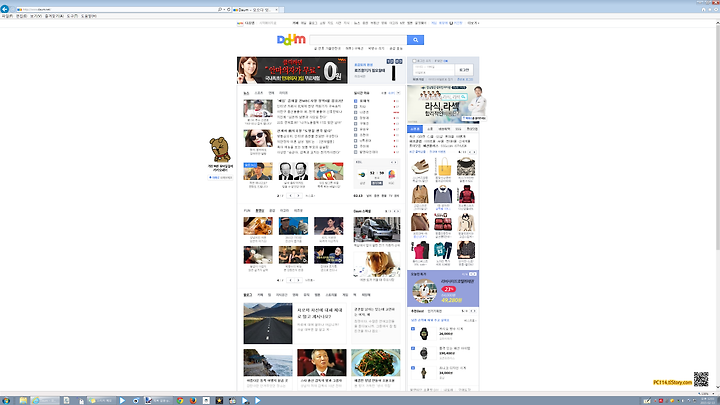Open Chrome from the taskbar
This screenshot has height=405, width=720.
(180, 400)
